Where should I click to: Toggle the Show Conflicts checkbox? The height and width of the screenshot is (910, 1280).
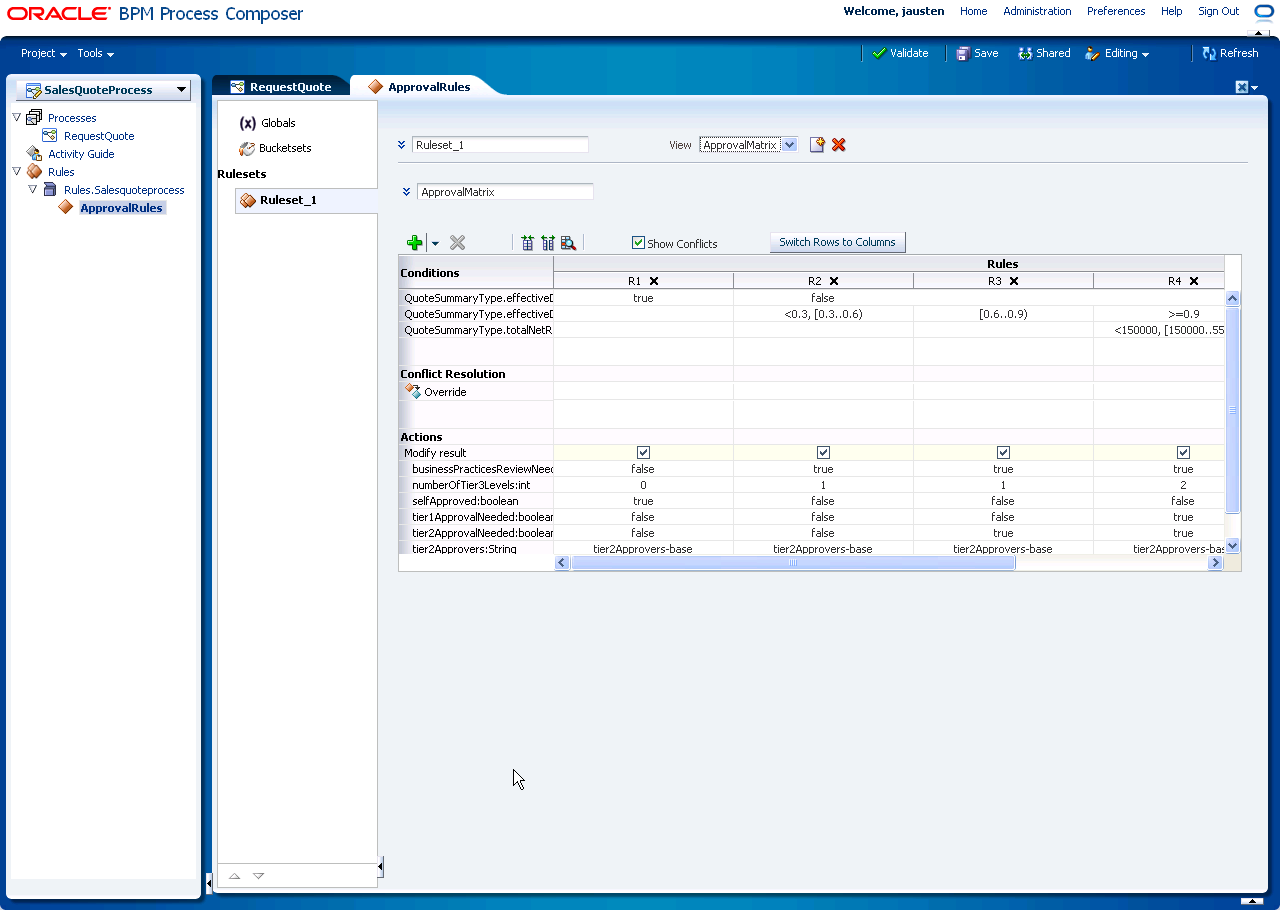coord(638,242)
